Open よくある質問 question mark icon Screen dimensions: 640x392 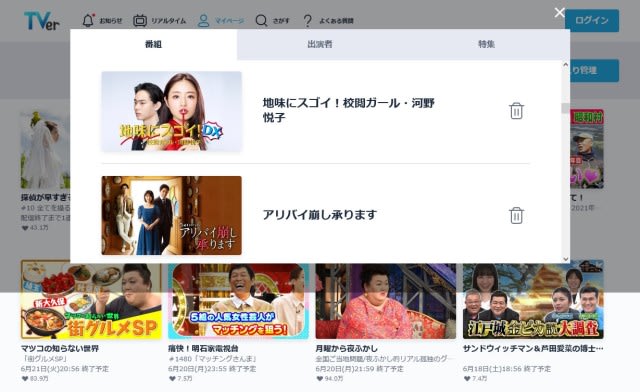click(307, 20)
